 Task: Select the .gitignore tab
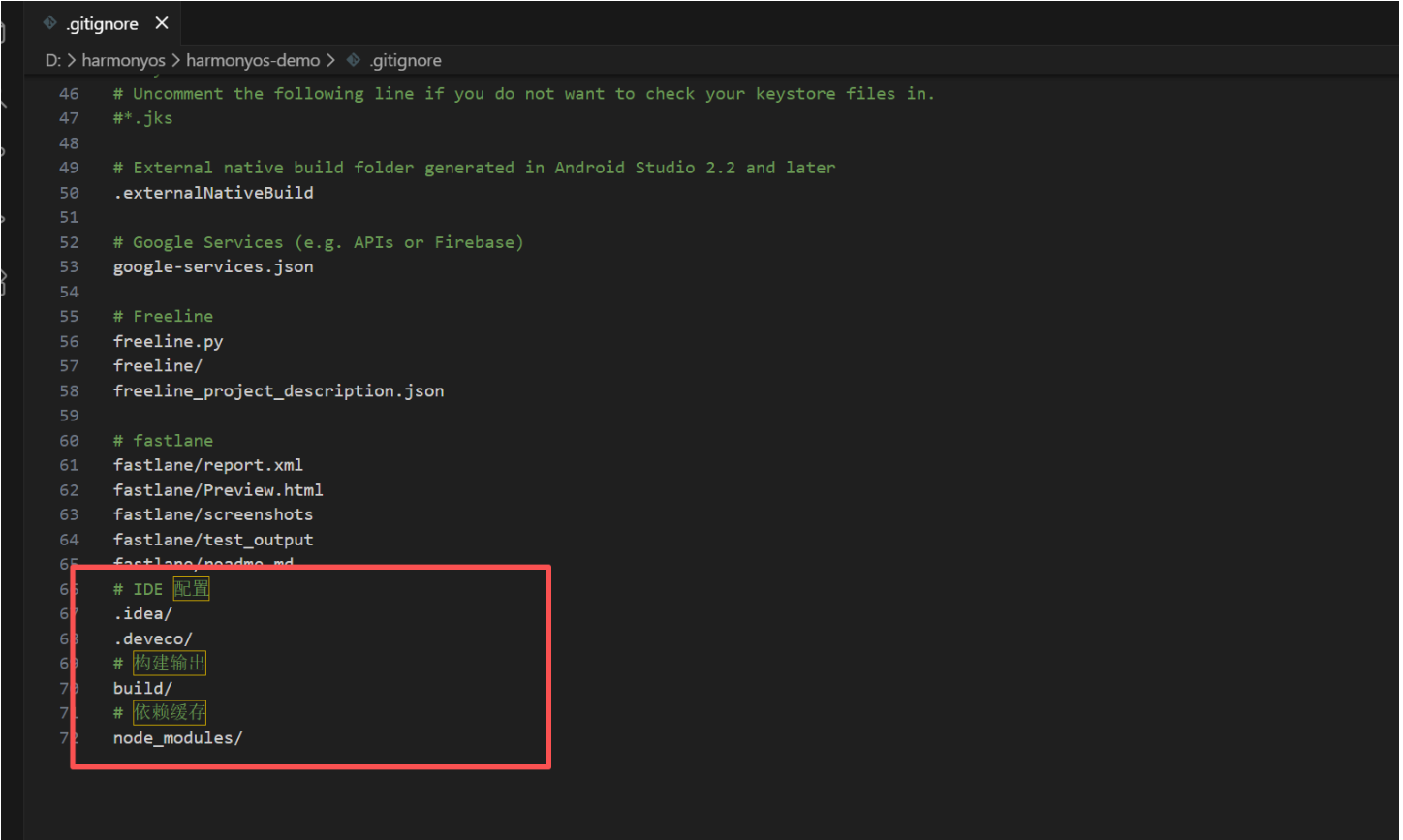[x=102, y=23]
